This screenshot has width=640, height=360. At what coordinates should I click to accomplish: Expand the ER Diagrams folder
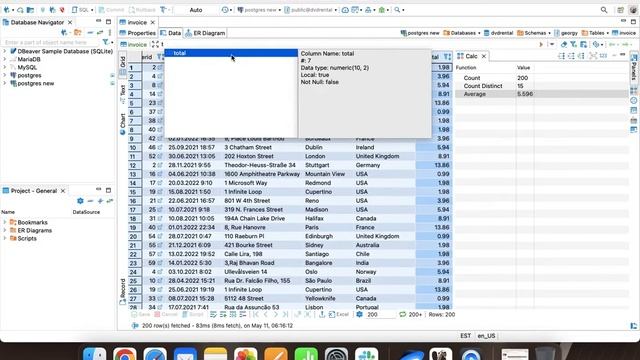(x=5, y=231)
